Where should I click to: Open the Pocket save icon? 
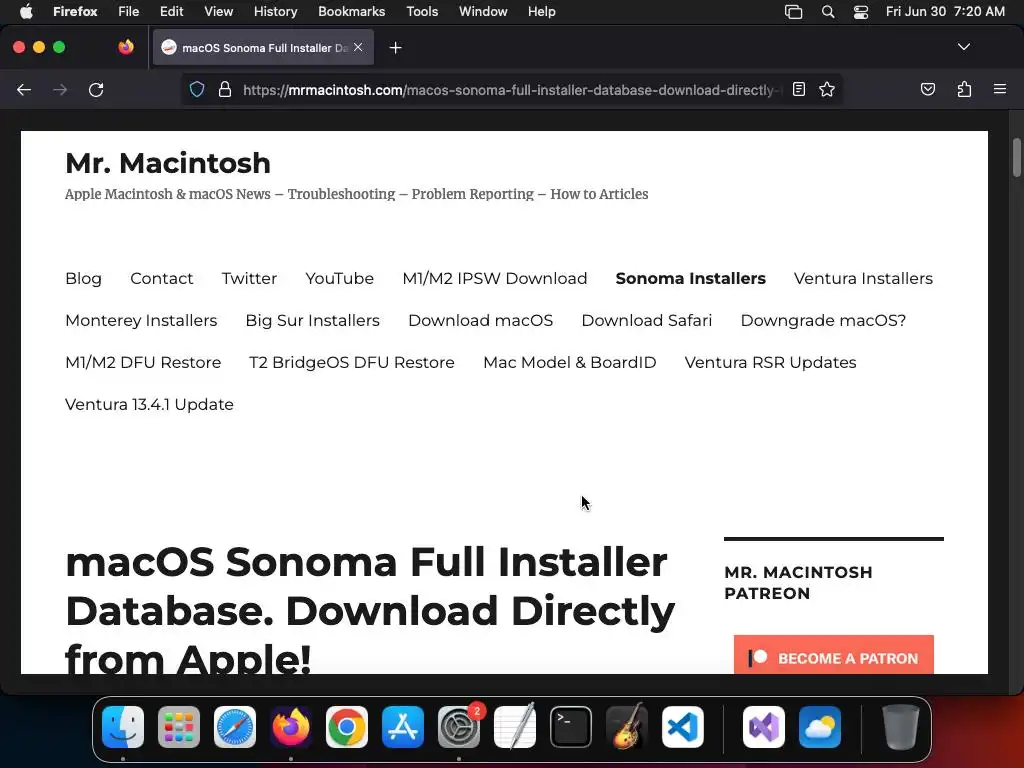tap(927, 89)
